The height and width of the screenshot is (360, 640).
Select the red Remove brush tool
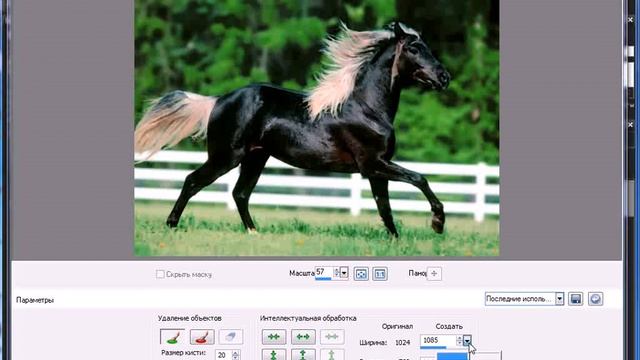click(202, 337)
